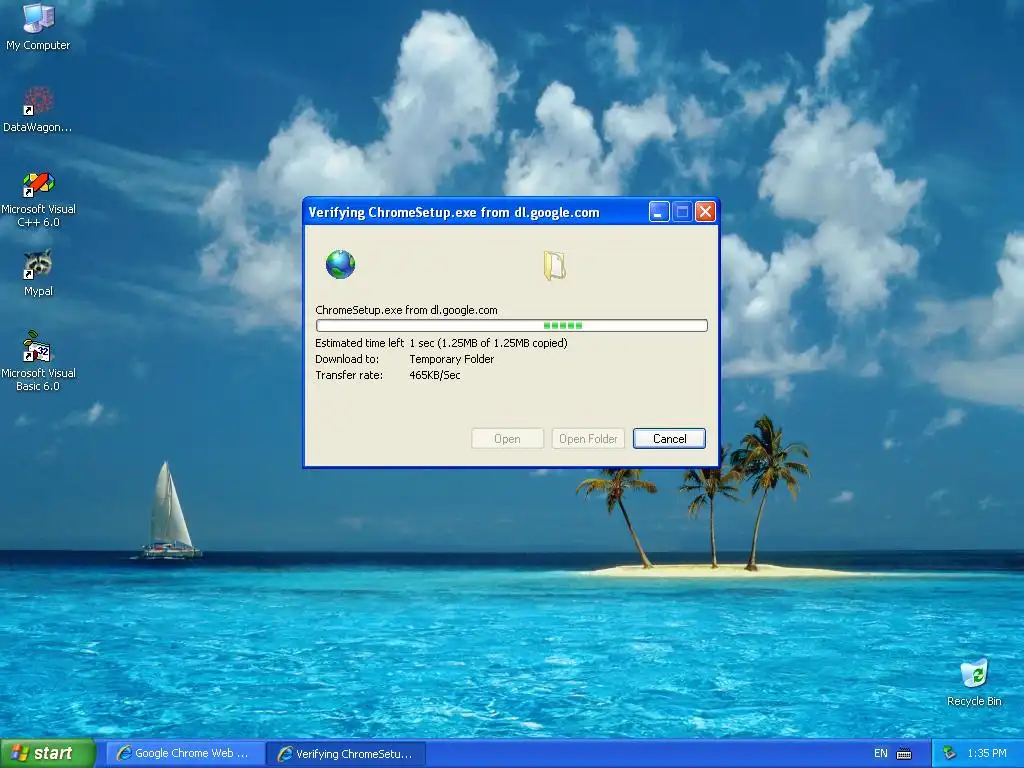The image size is (1024, 768).
Task: Click the EN language indicator
Action: (880, 754)
